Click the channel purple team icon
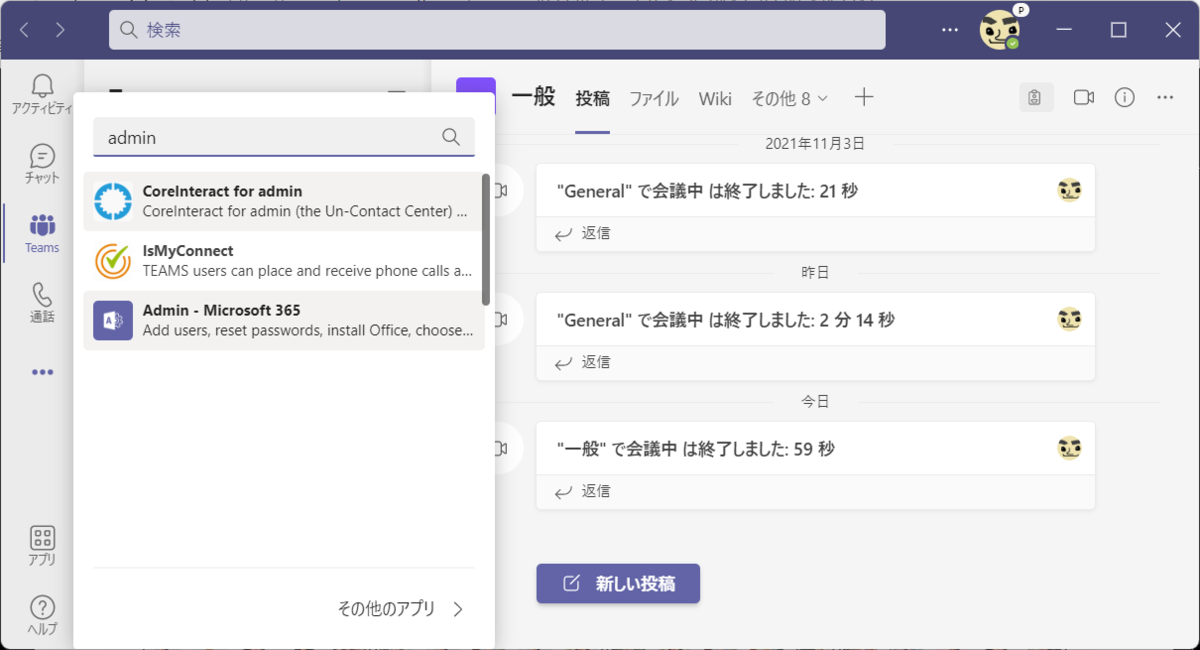 476,97
